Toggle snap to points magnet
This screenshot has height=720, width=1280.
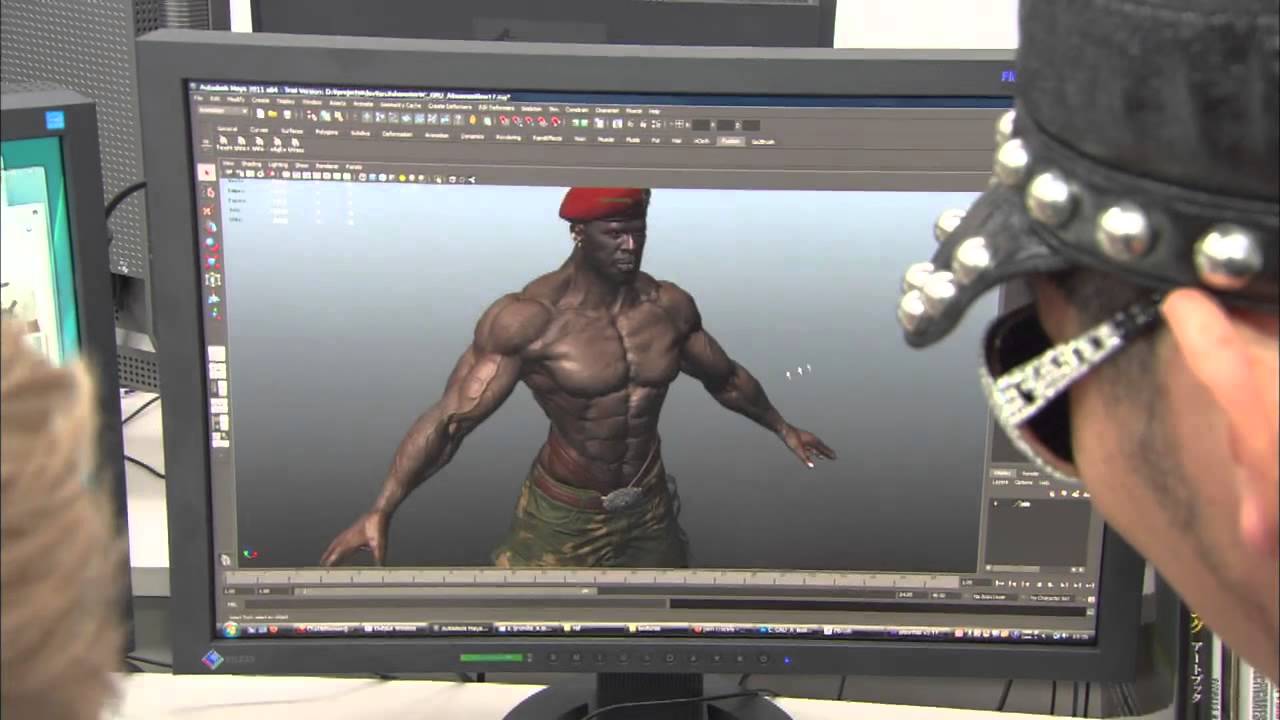pos(529,121)
